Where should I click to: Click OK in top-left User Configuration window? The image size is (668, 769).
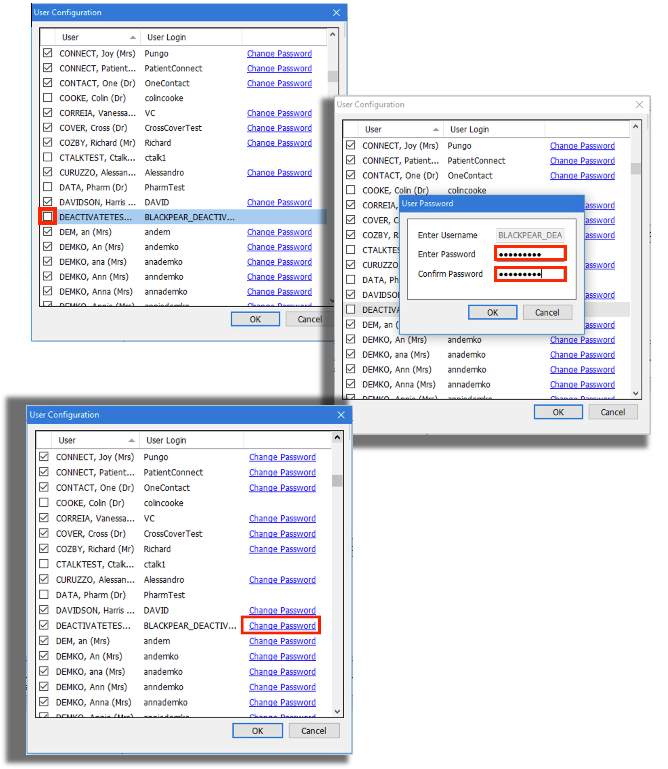coord(255,319)
